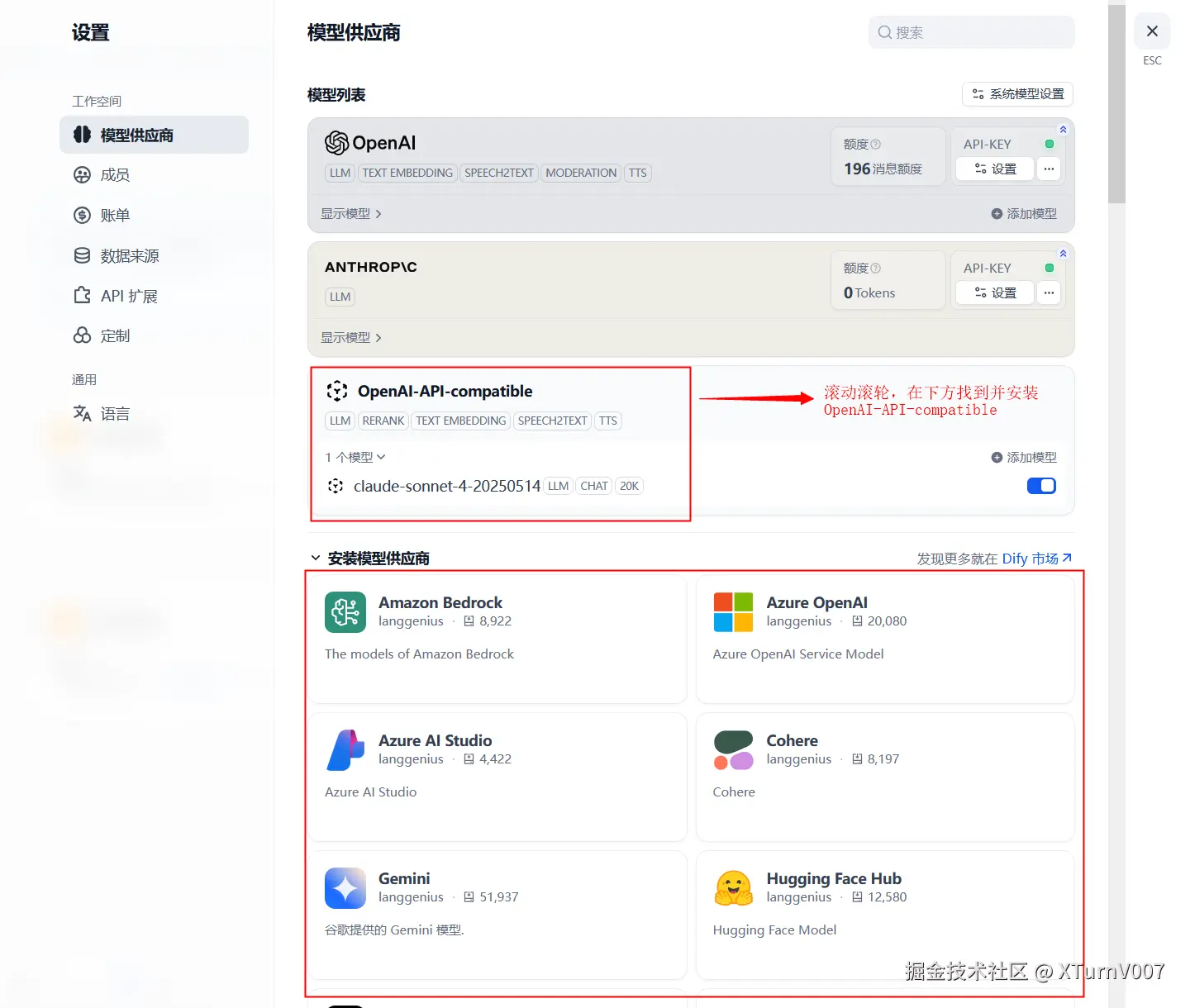Click the customization icon beside 定制
1190x1008 pixels.
tap(82, 335)
